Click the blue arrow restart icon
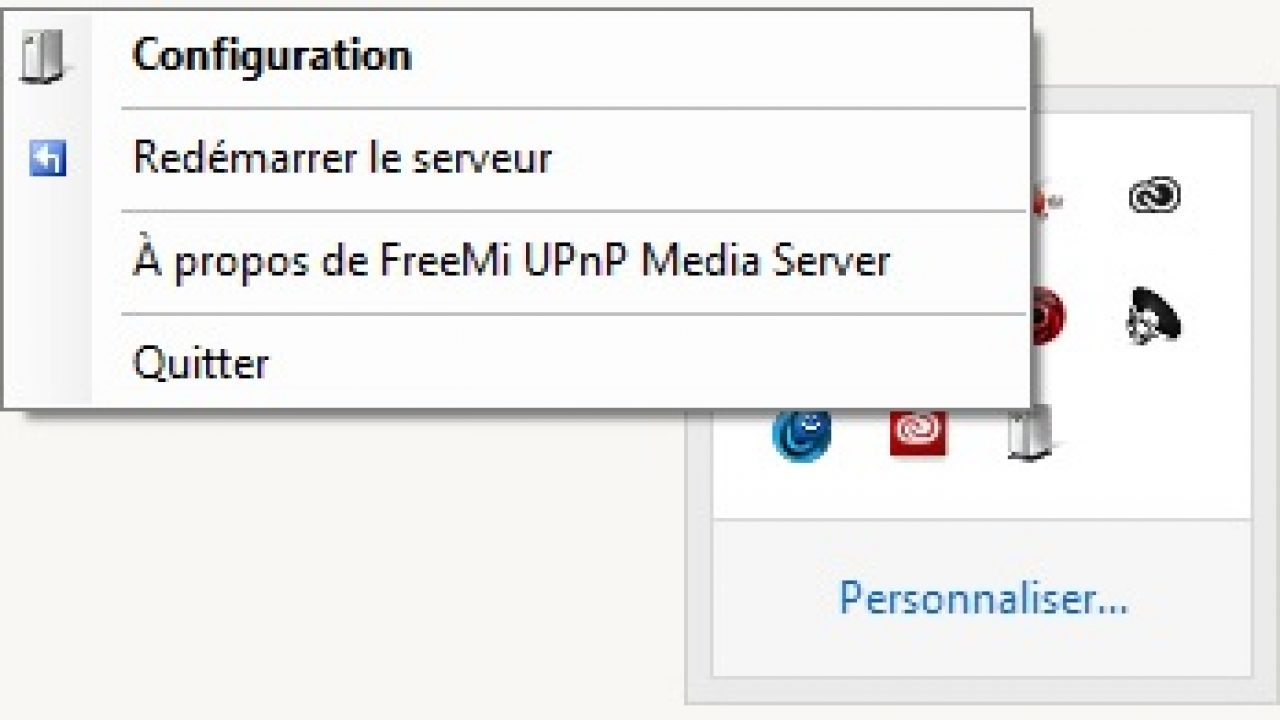 [x=47, y=158]
